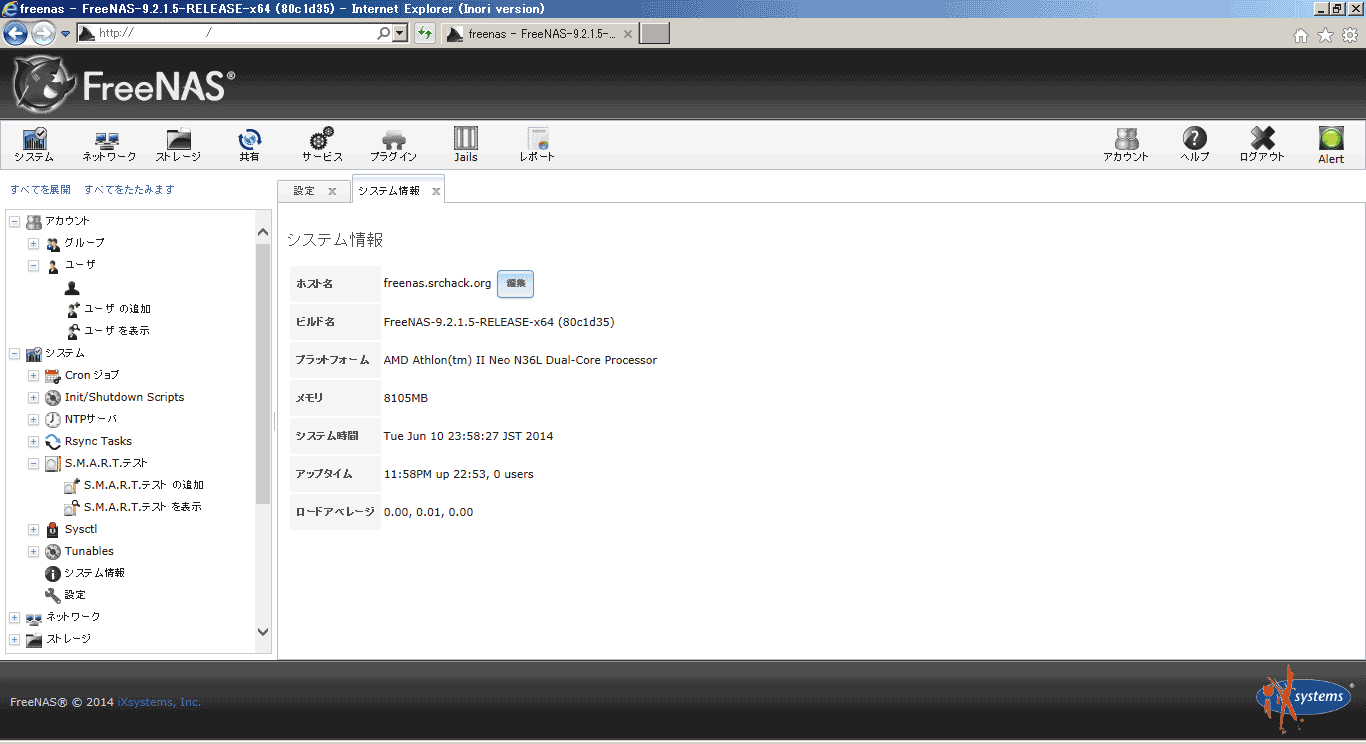The image size is (1366, 744).
Task: Open 設定 in the tree
Action: coord(75,595)
